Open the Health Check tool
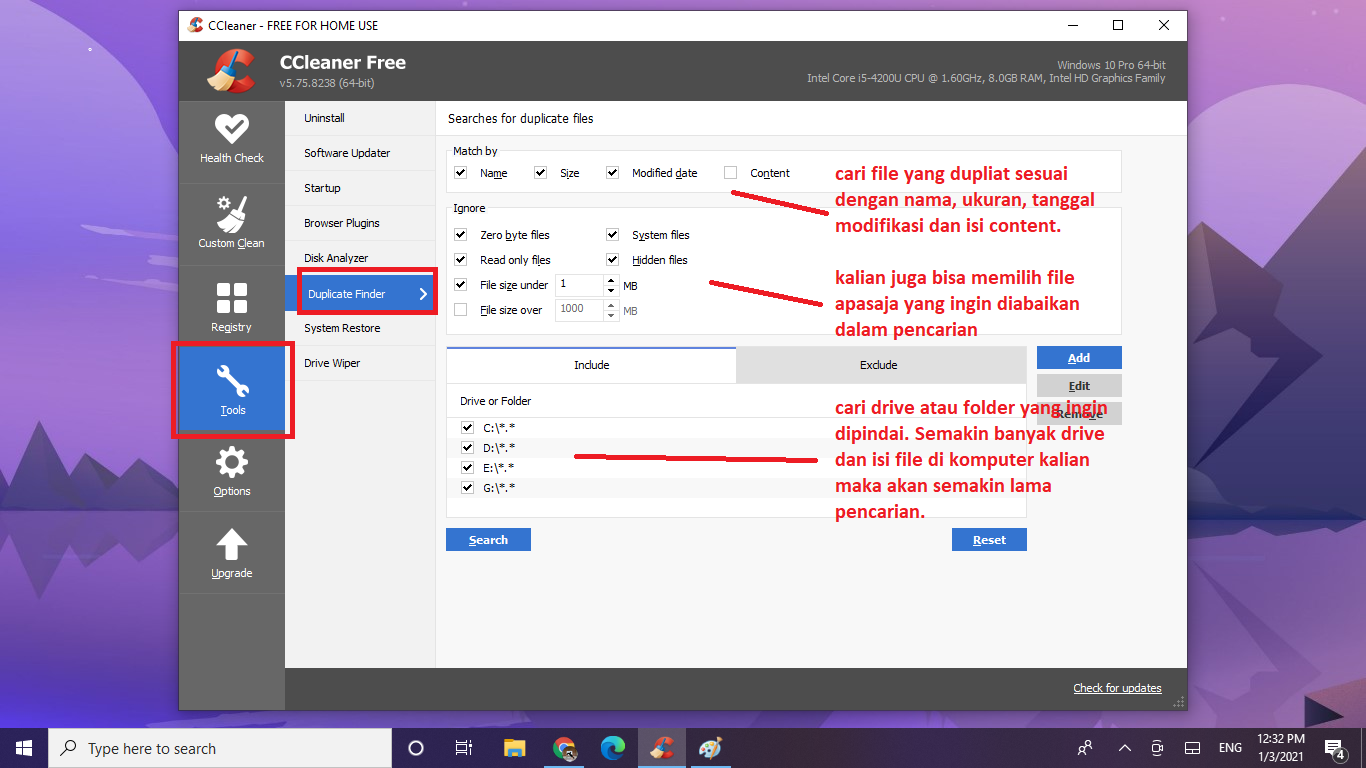Image resolution: width=1366 pixels, height=768 pixels. (x=231, y=140)
